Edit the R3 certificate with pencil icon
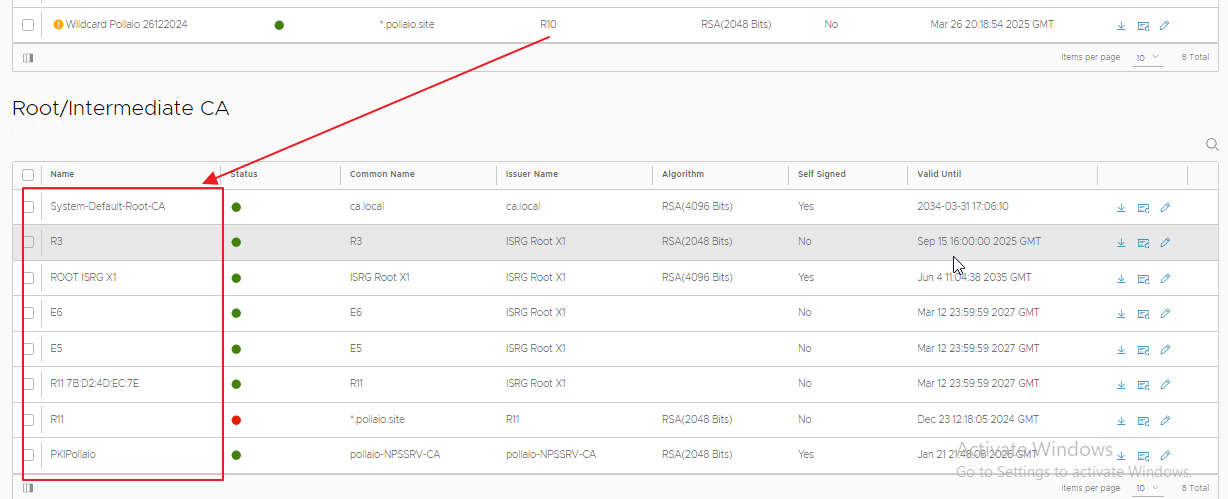The height and width of the screenshot is (499, 1228). coord(1165,243)
